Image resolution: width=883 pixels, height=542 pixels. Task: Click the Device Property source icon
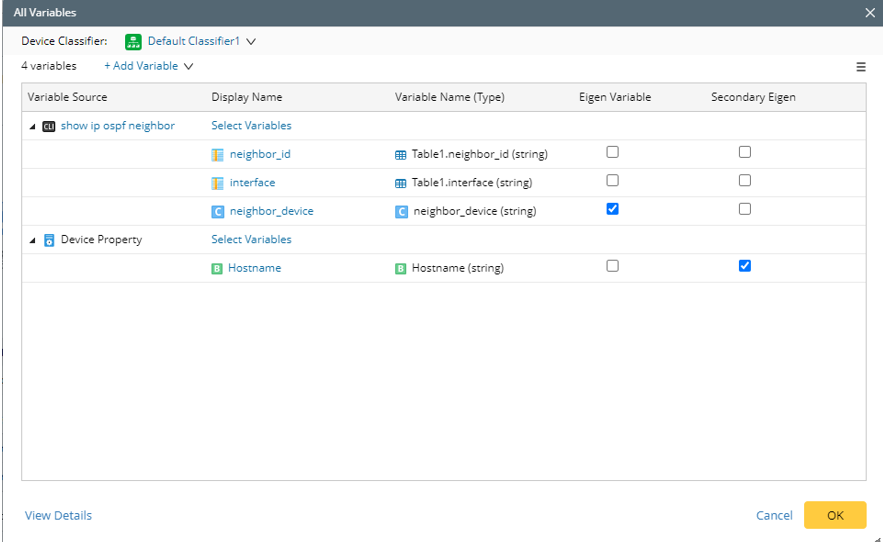[49, 240]
